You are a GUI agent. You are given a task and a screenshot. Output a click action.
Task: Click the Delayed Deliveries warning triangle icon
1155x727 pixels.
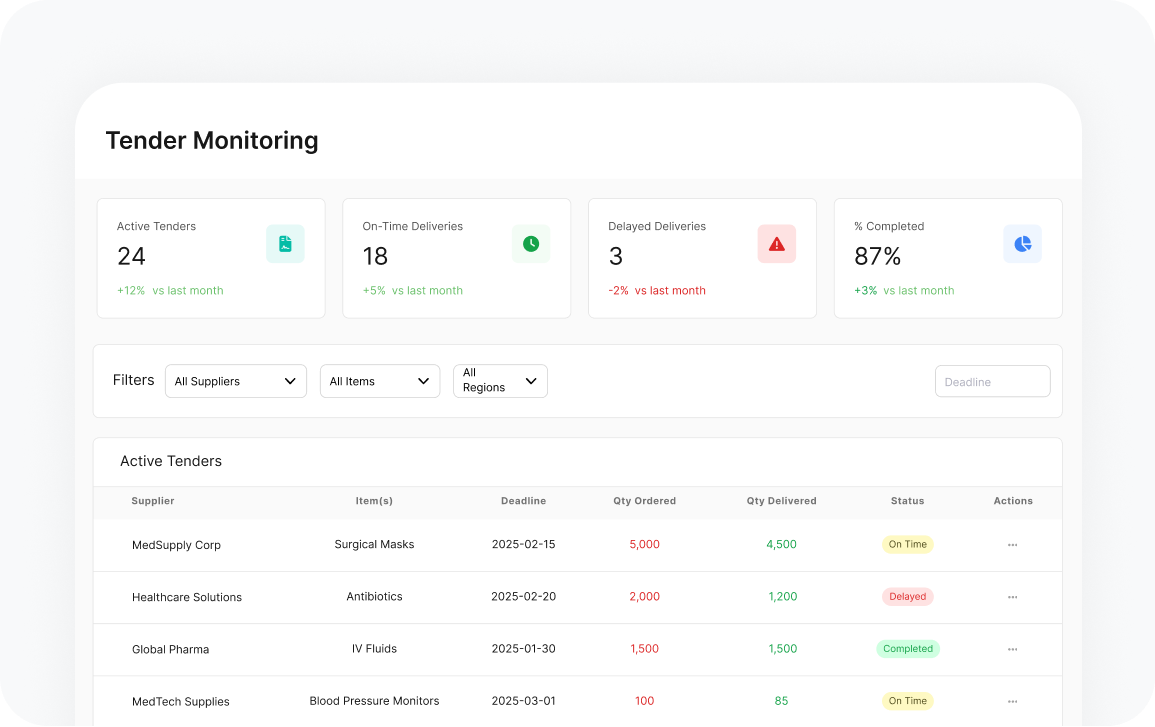point(777,244)
